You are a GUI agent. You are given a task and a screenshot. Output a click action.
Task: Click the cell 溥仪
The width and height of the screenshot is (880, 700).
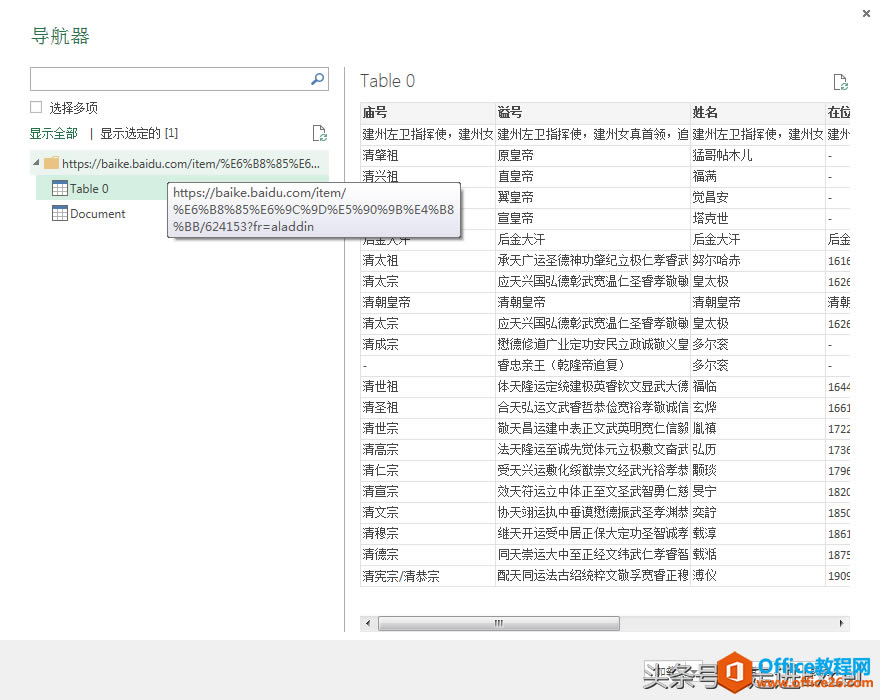pos(758,576)
